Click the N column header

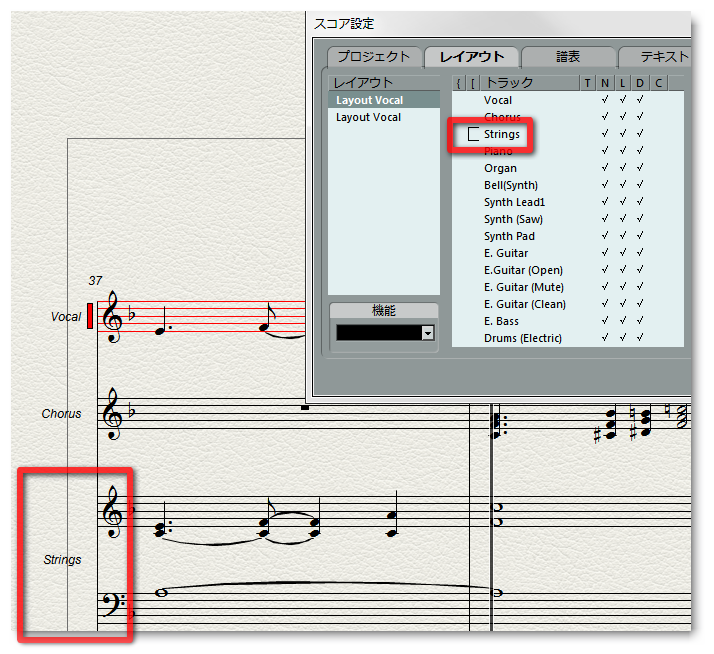(605, 83)
